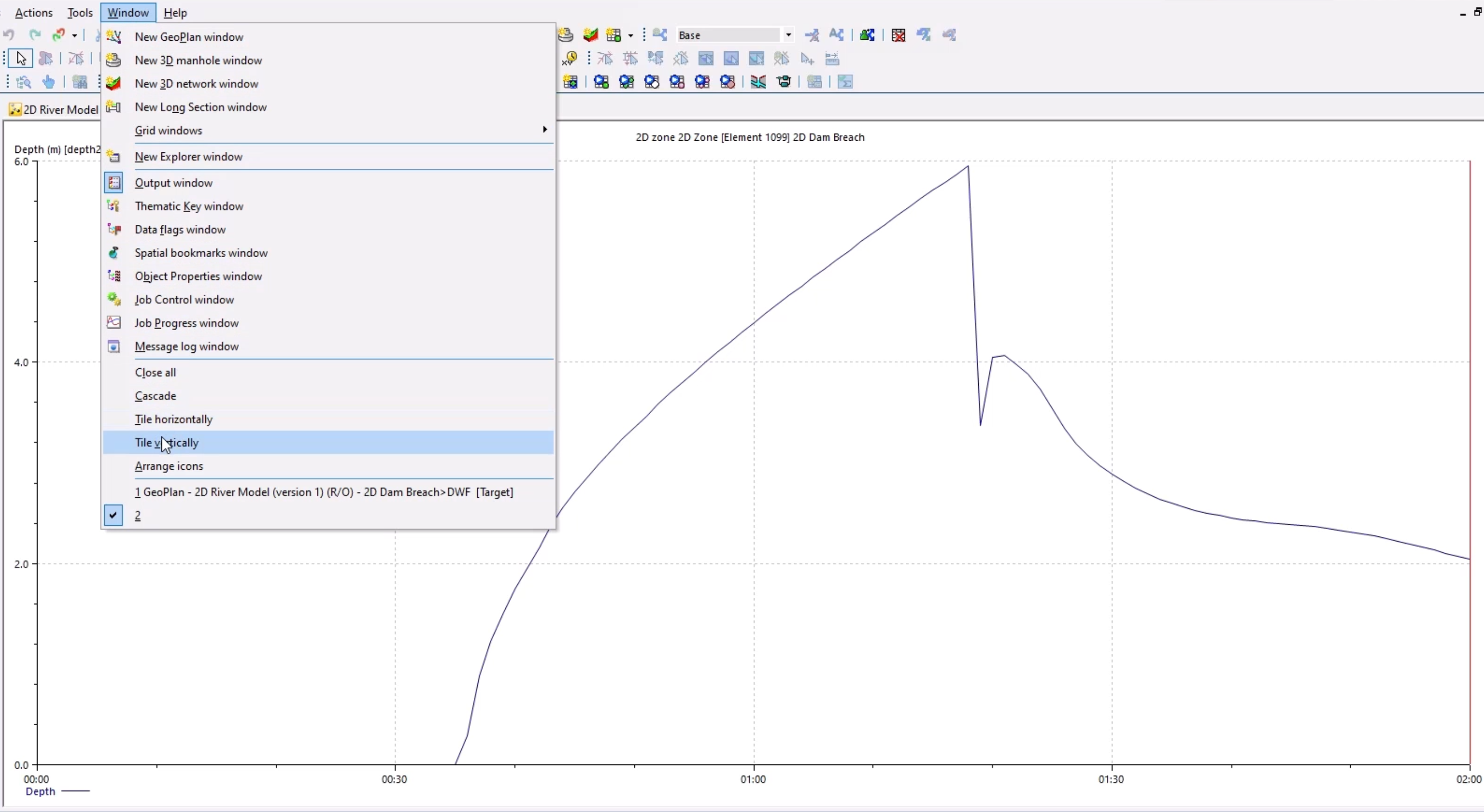1484x812 pixels.
Task: Select Tile horizontally layout option
Action: 173,418
